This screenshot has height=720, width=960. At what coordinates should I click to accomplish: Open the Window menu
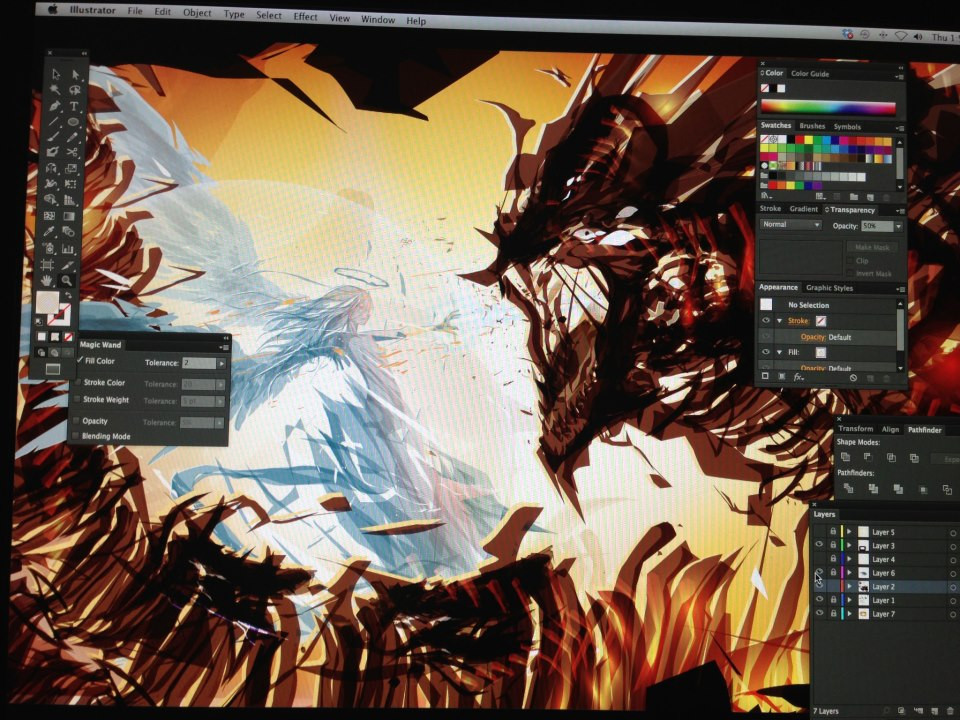coord(378,20)
